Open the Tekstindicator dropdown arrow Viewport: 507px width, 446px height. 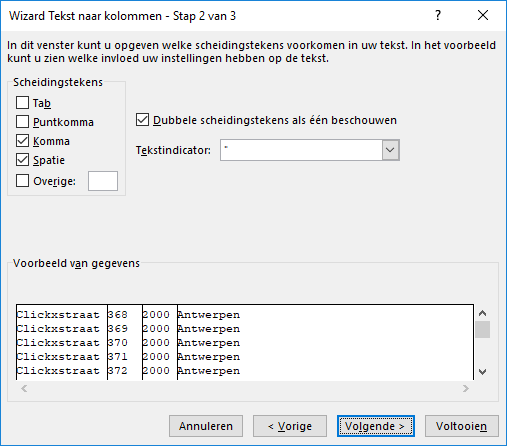point(390,150)
